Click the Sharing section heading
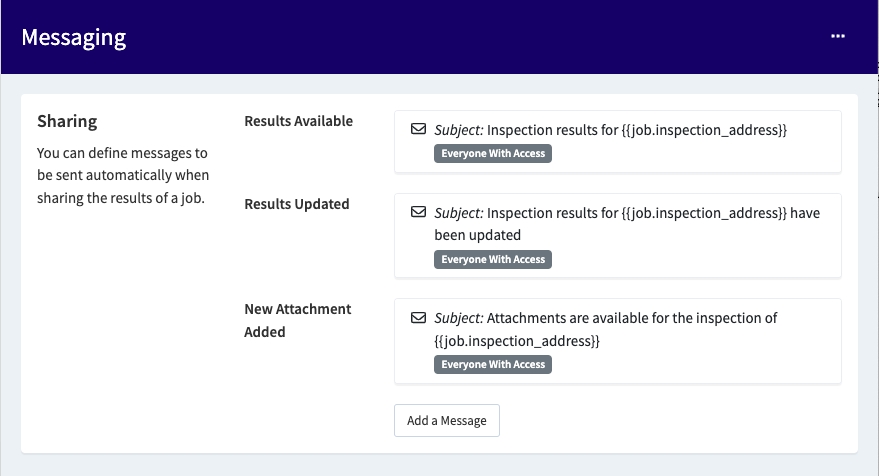This screenshot has height=476, width=879. [x=67, y=122]
